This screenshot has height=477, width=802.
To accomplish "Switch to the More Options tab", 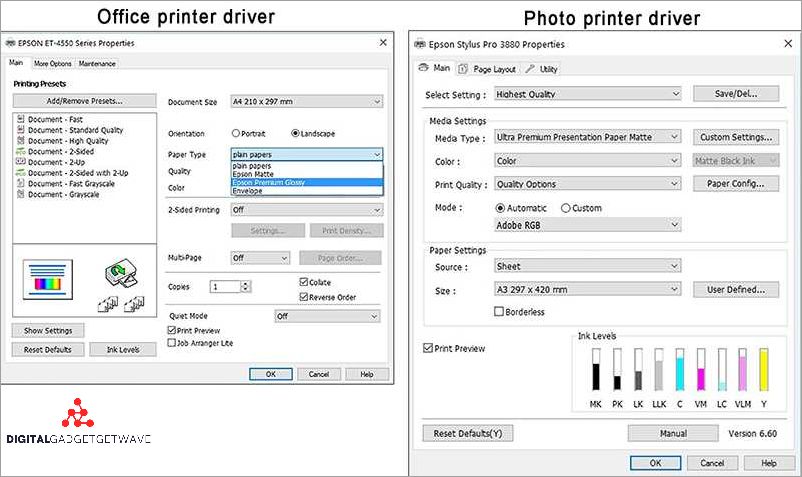I will coord(53,63).
